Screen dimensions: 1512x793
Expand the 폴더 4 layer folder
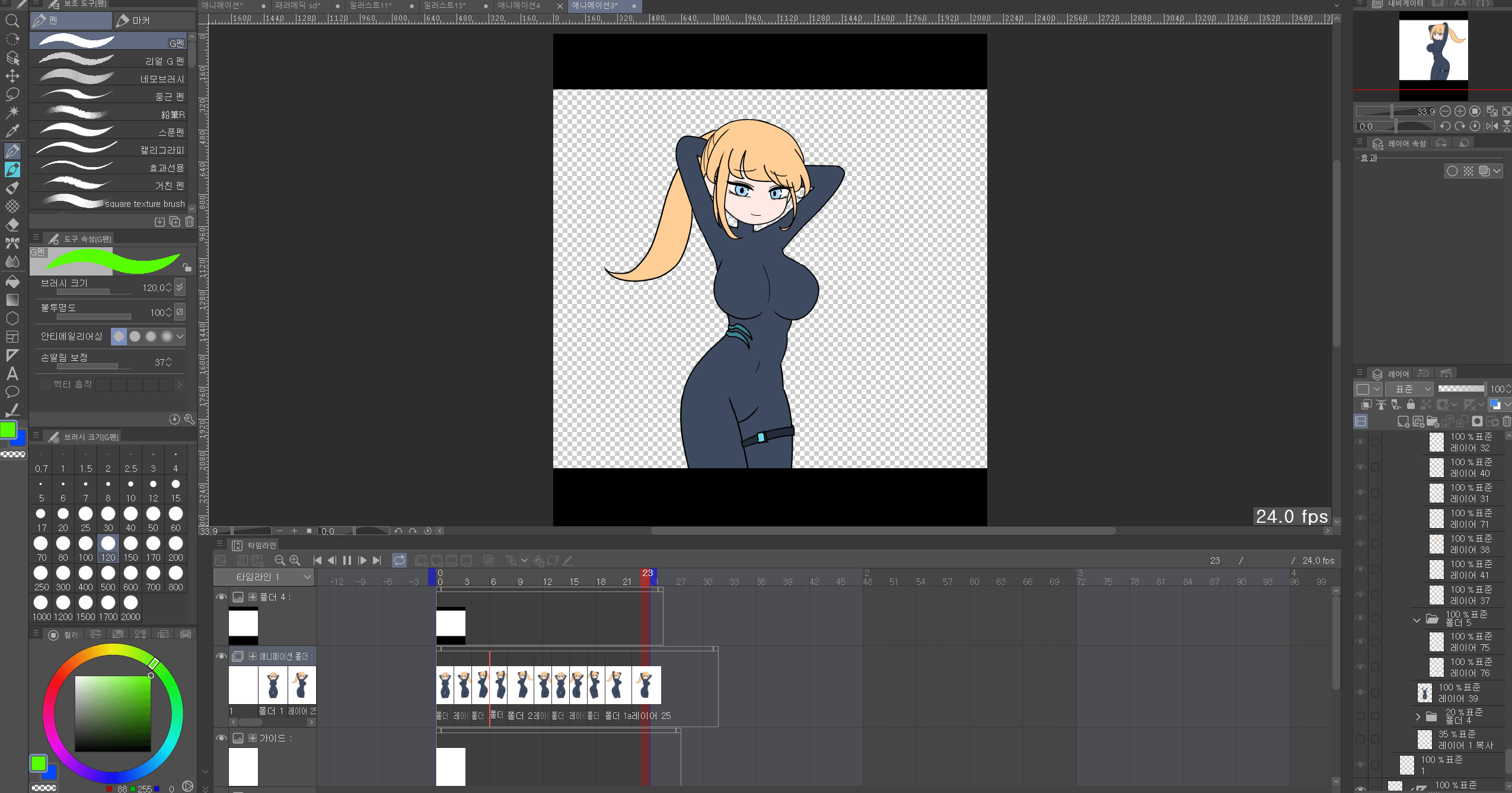tap(1418, 717)
